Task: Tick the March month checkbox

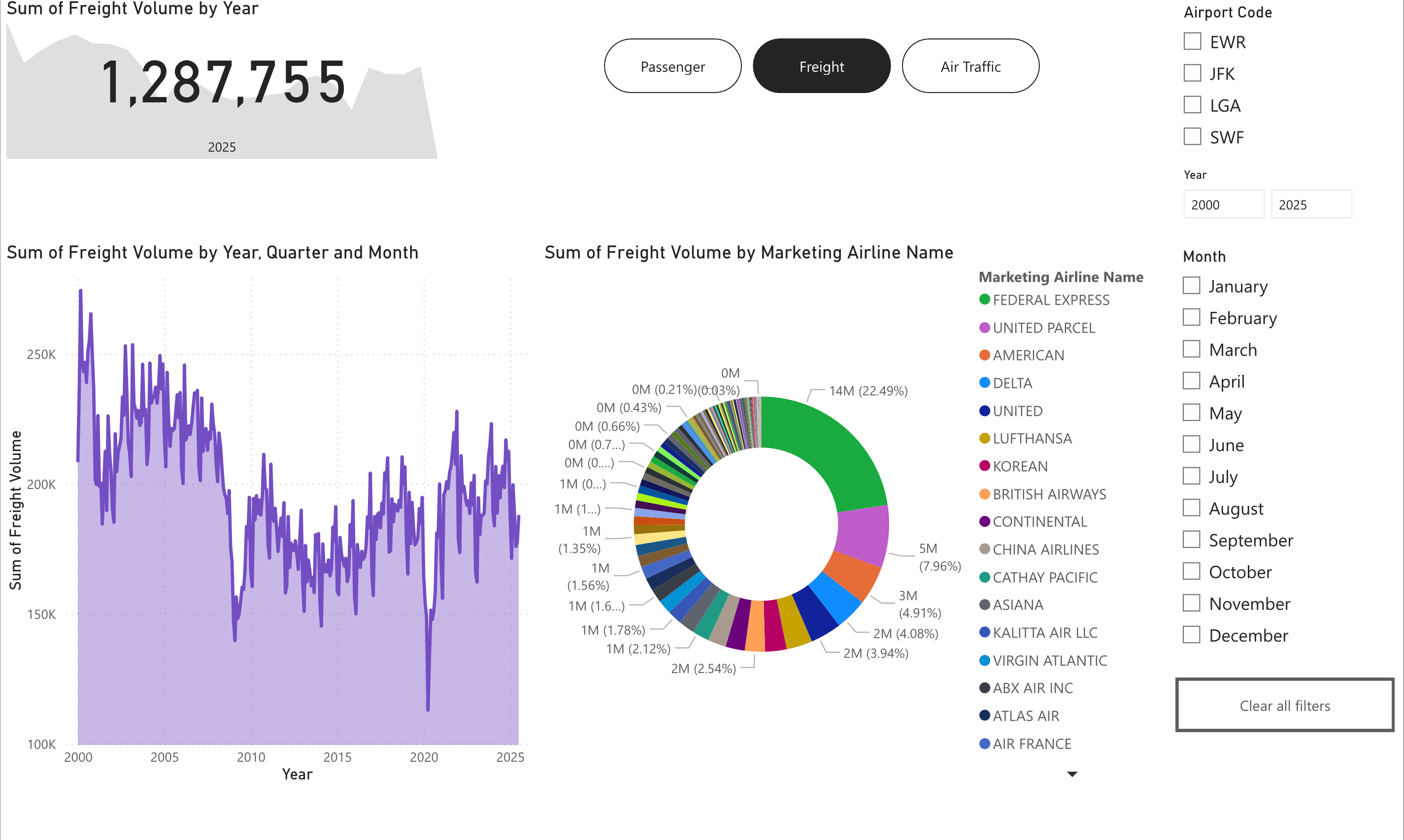Action: coord(1192,349)
